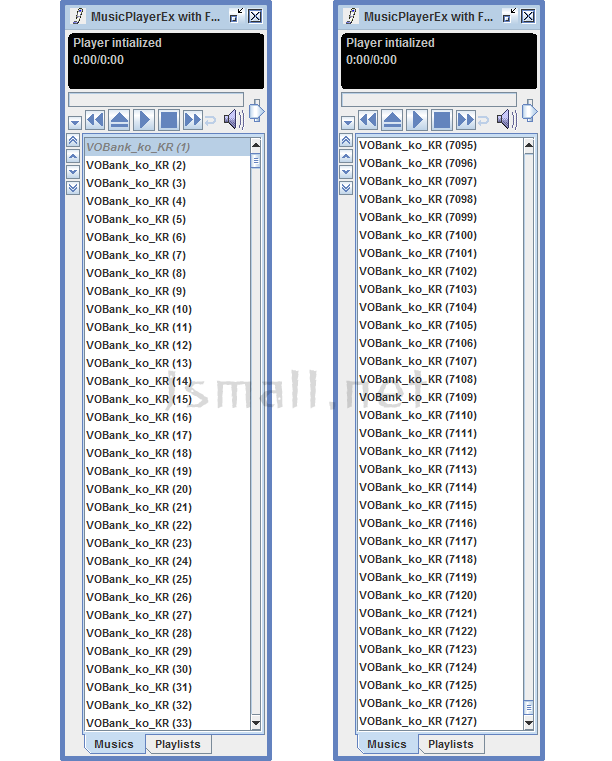Select track VOBank_ko_KR (7095)
The height and width of the screenshot is (761, 612).
click(x=440, y=145)
